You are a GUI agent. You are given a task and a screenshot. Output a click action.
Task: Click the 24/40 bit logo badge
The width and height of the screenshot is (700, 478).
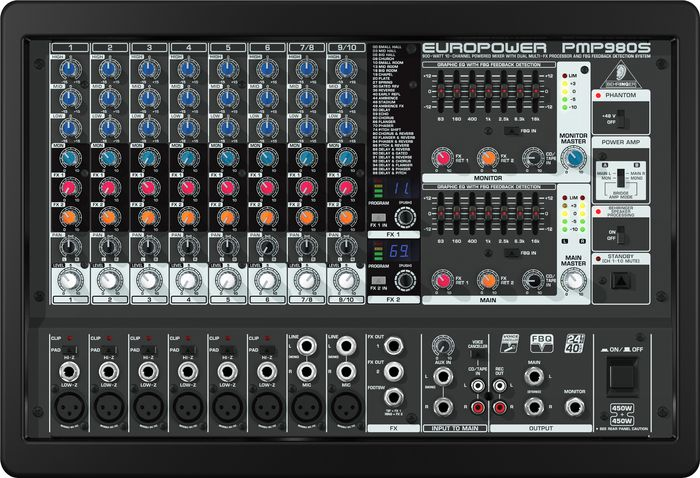tap(575, 344)
